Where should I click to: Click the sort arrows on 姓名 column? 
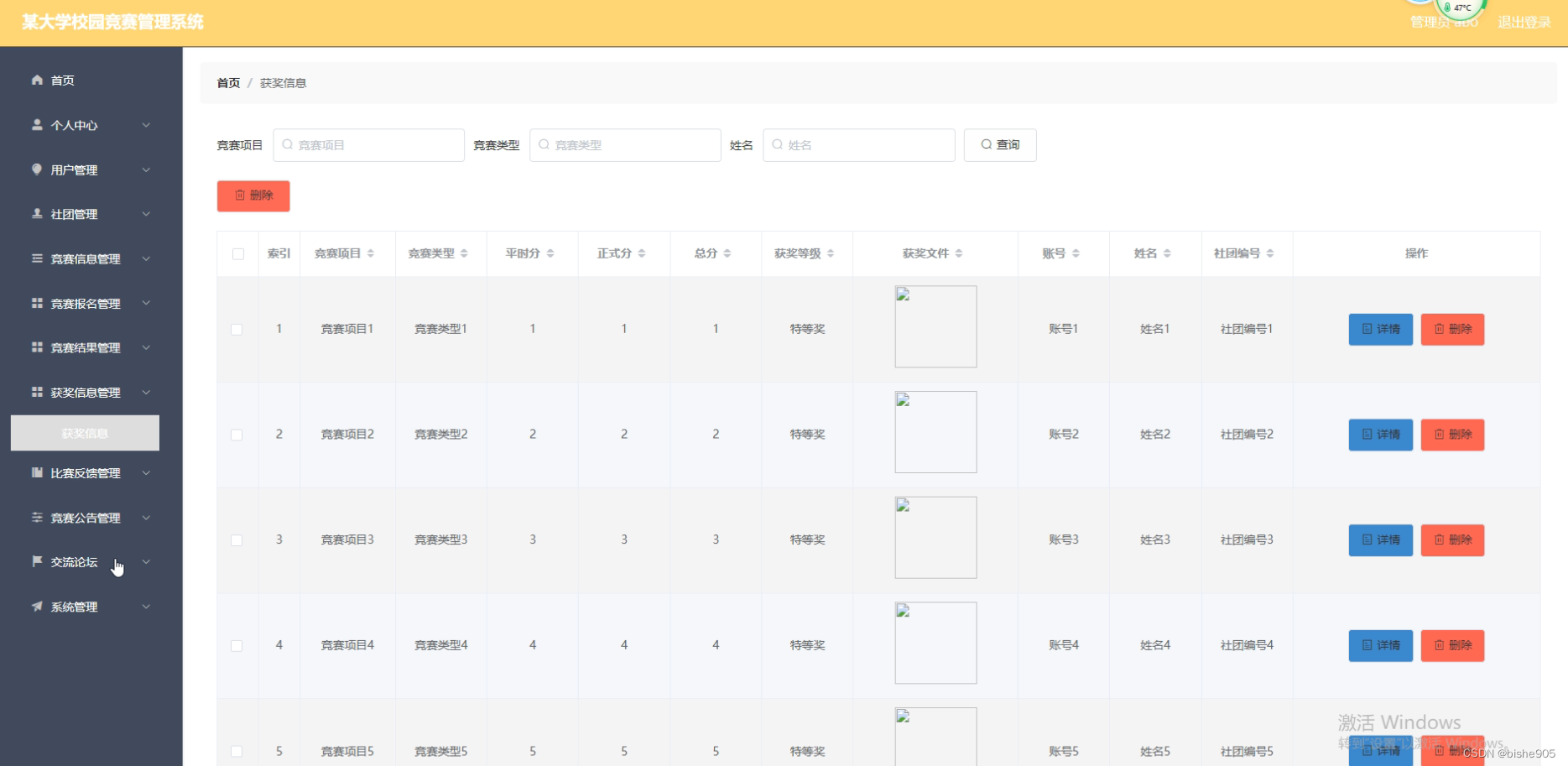click(1167, 253)
